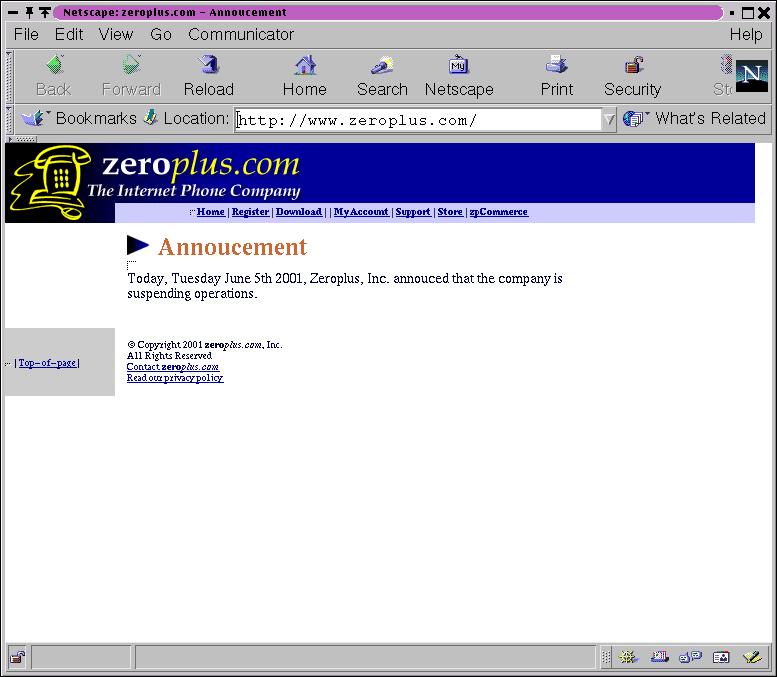This screenshot has height=677, width=777.
Task: Open Composer from the component bar
Action: [x=752, y=657]
